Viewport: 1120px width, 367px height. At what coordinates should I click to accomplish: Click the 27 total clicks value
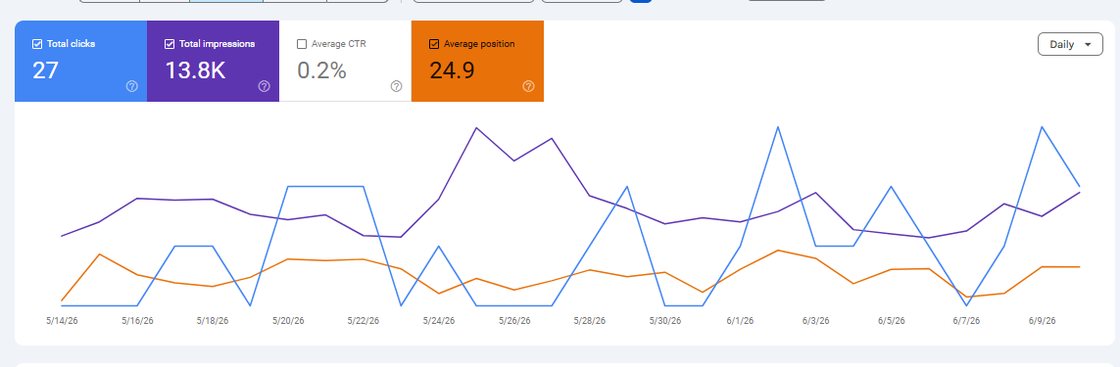pos(45,71)
